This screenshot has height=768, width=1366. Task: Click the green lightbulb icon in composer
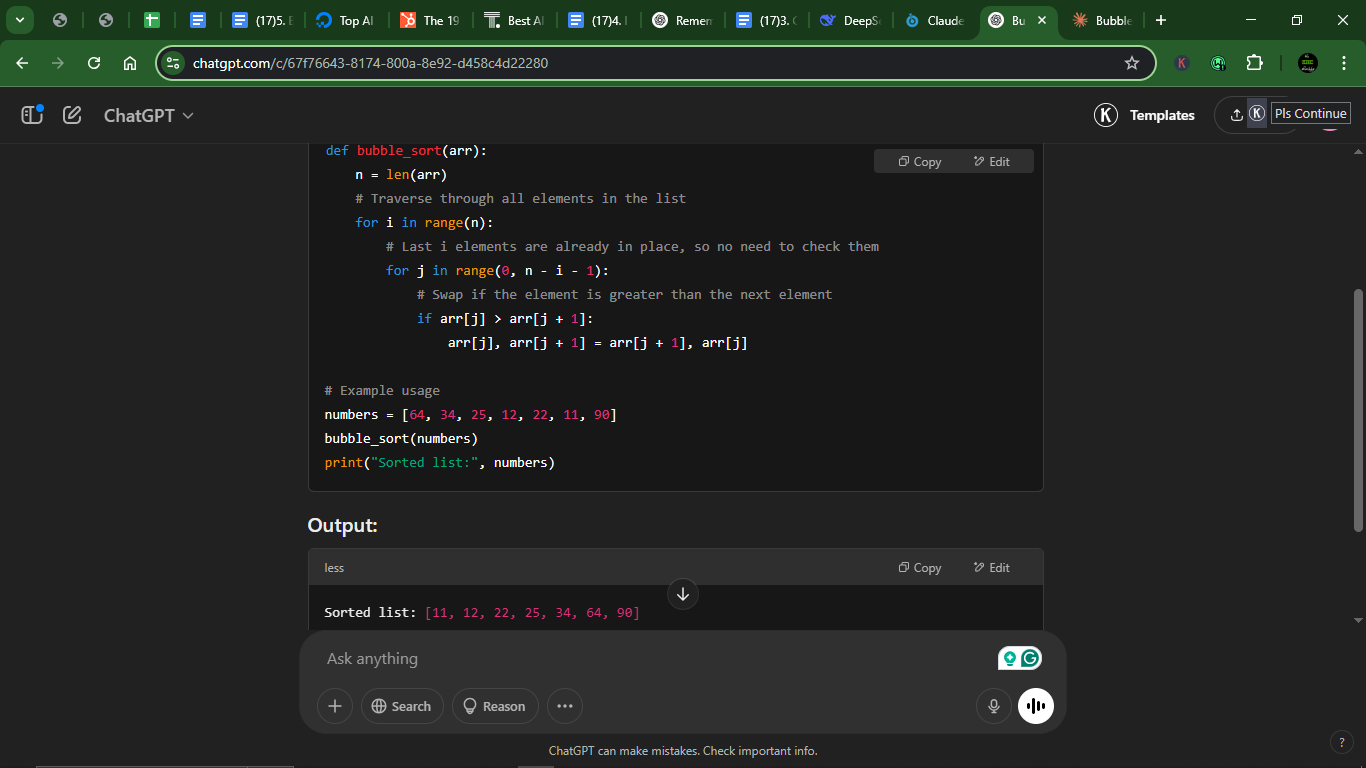tap(1009, 658)
